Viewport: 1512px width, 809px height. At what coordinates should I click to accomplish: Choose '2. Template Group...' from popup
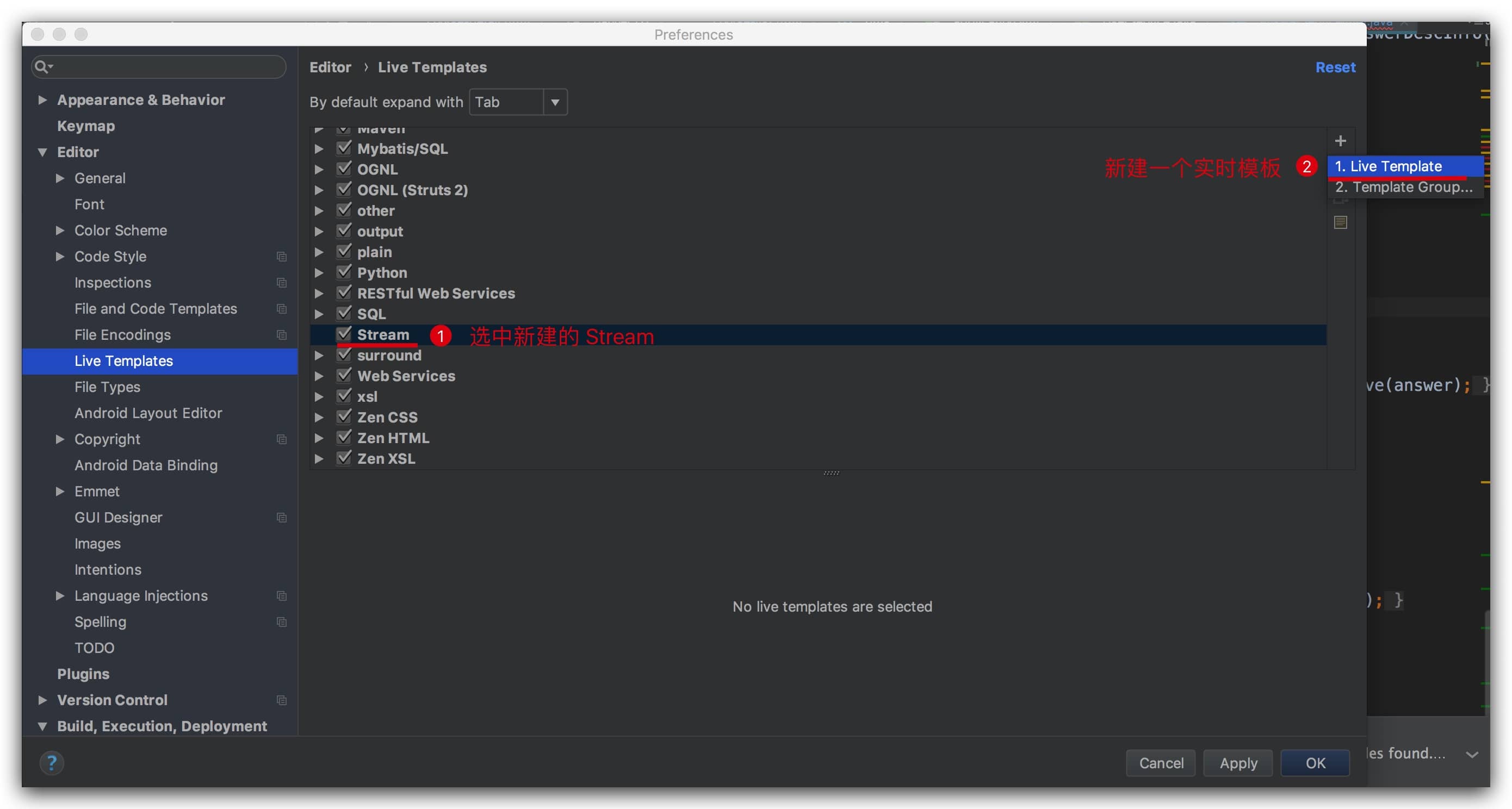[1405, 187]
